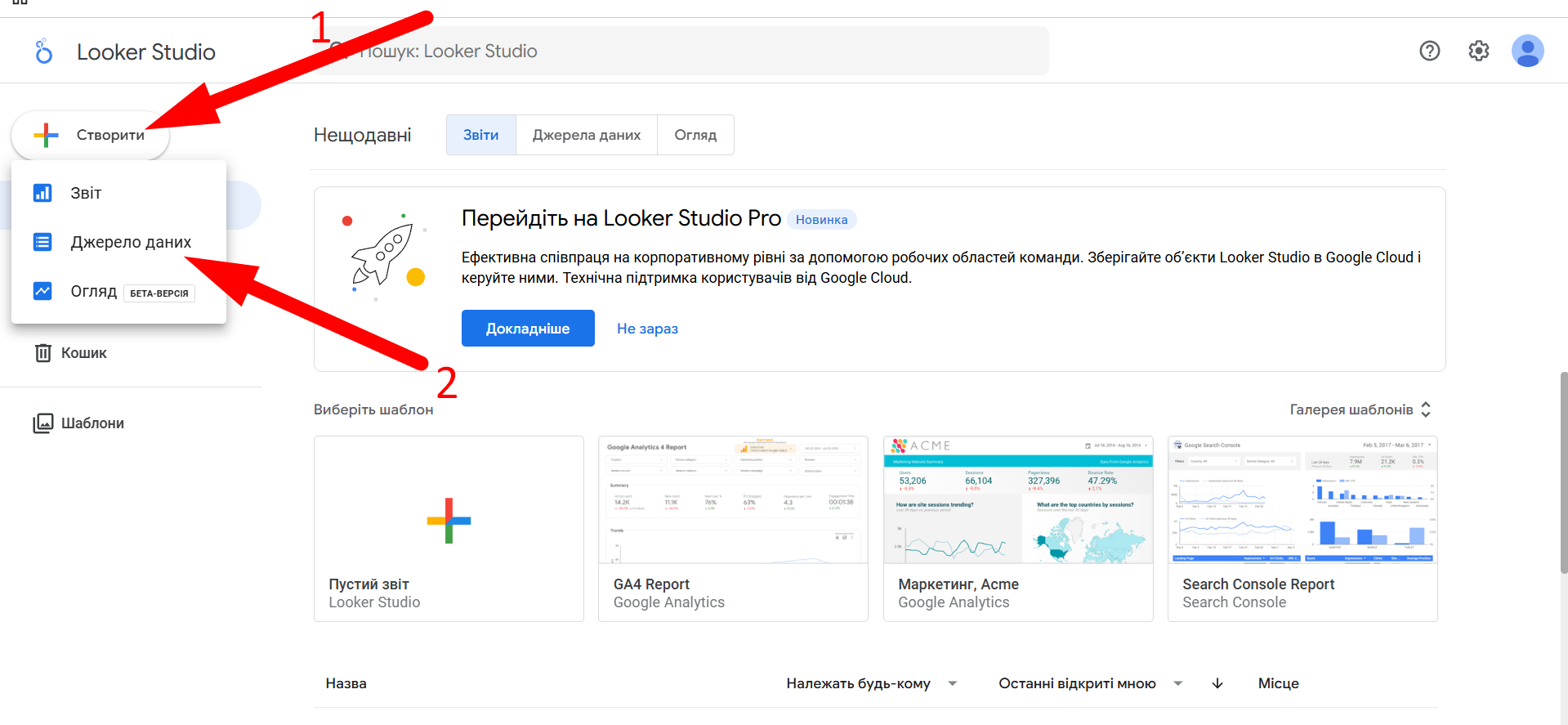Click the page vertical scrollbar
The height and width of the screenshot is (725, 1568).
pyautogui.click(x=1563, y=472)
